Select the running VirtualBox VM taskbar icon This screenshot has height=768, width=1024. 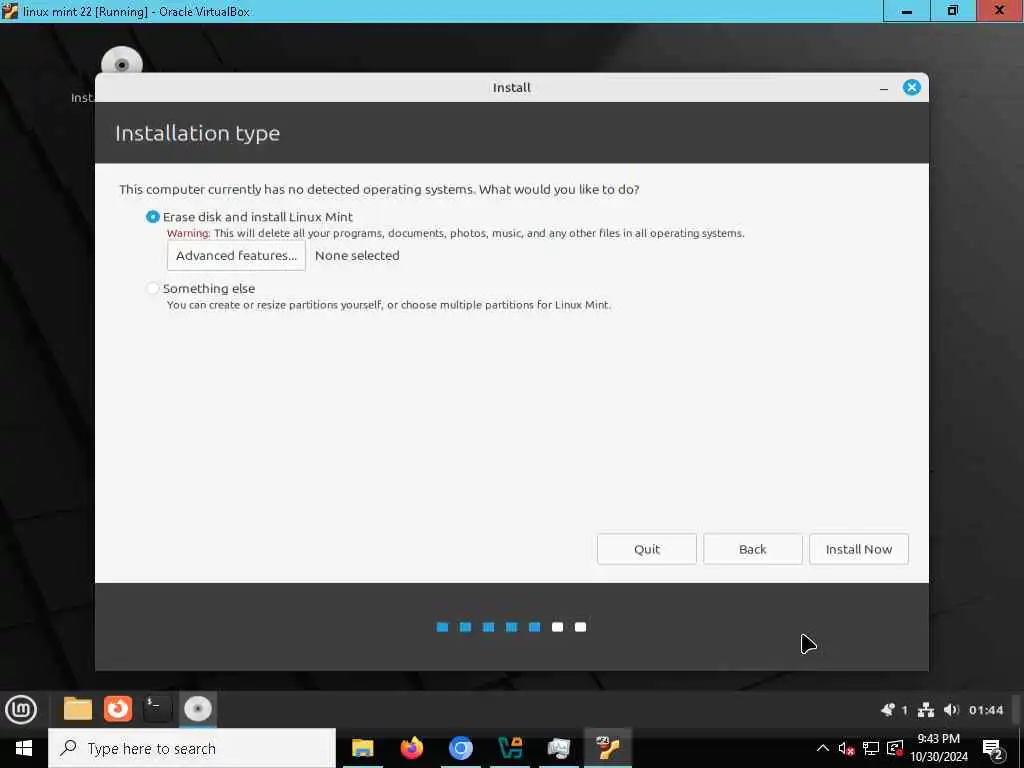(608, 748)
